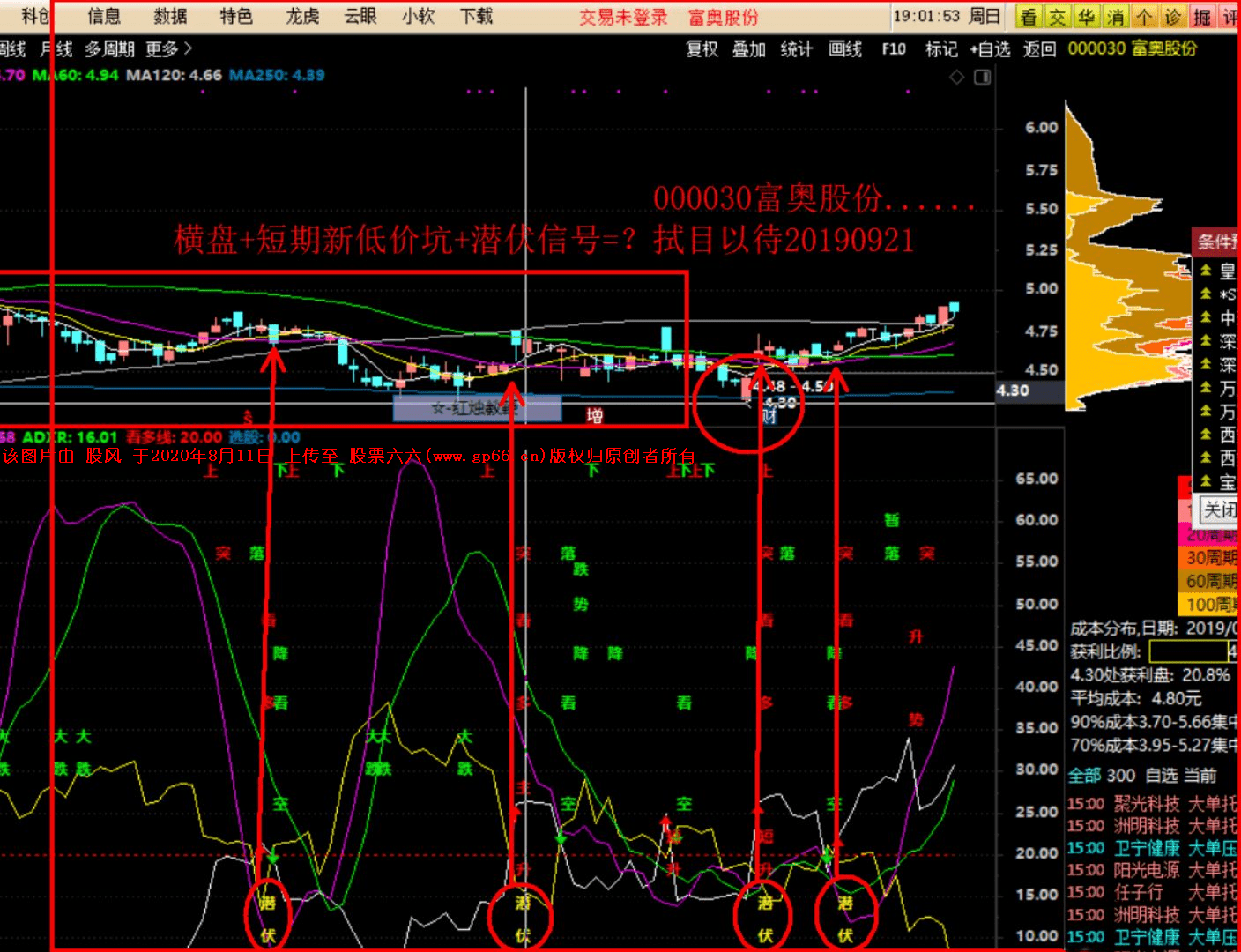Click the 诊 toolbar button

[1173, 17]
